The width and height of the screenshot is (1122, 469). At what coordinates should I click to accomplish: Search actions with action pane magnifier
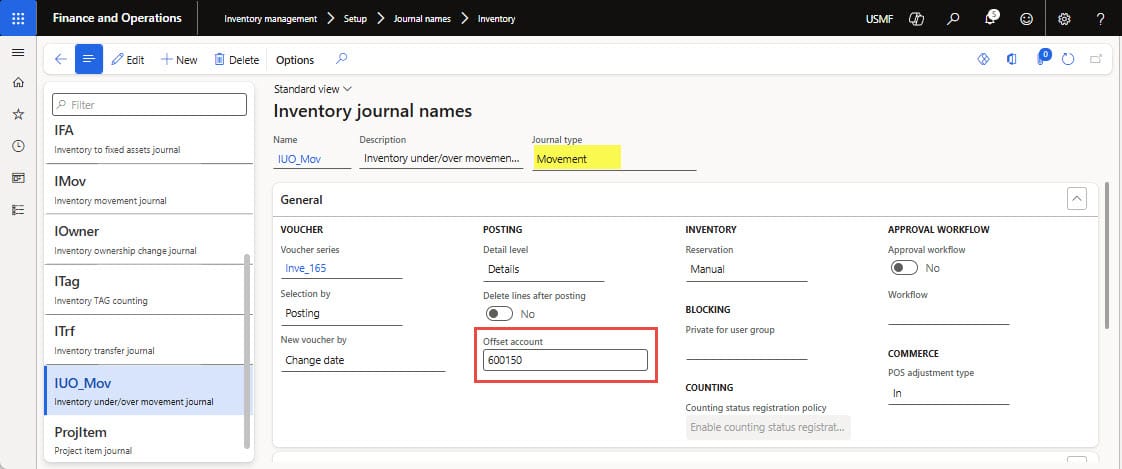(341, 59)
